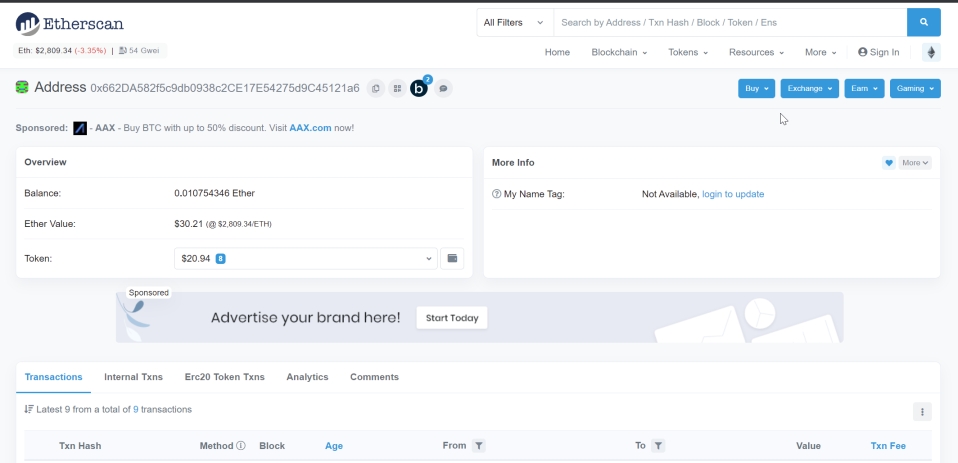Focus the address search input field
Viewport: 958px width, 463px height.
[730, 23]
